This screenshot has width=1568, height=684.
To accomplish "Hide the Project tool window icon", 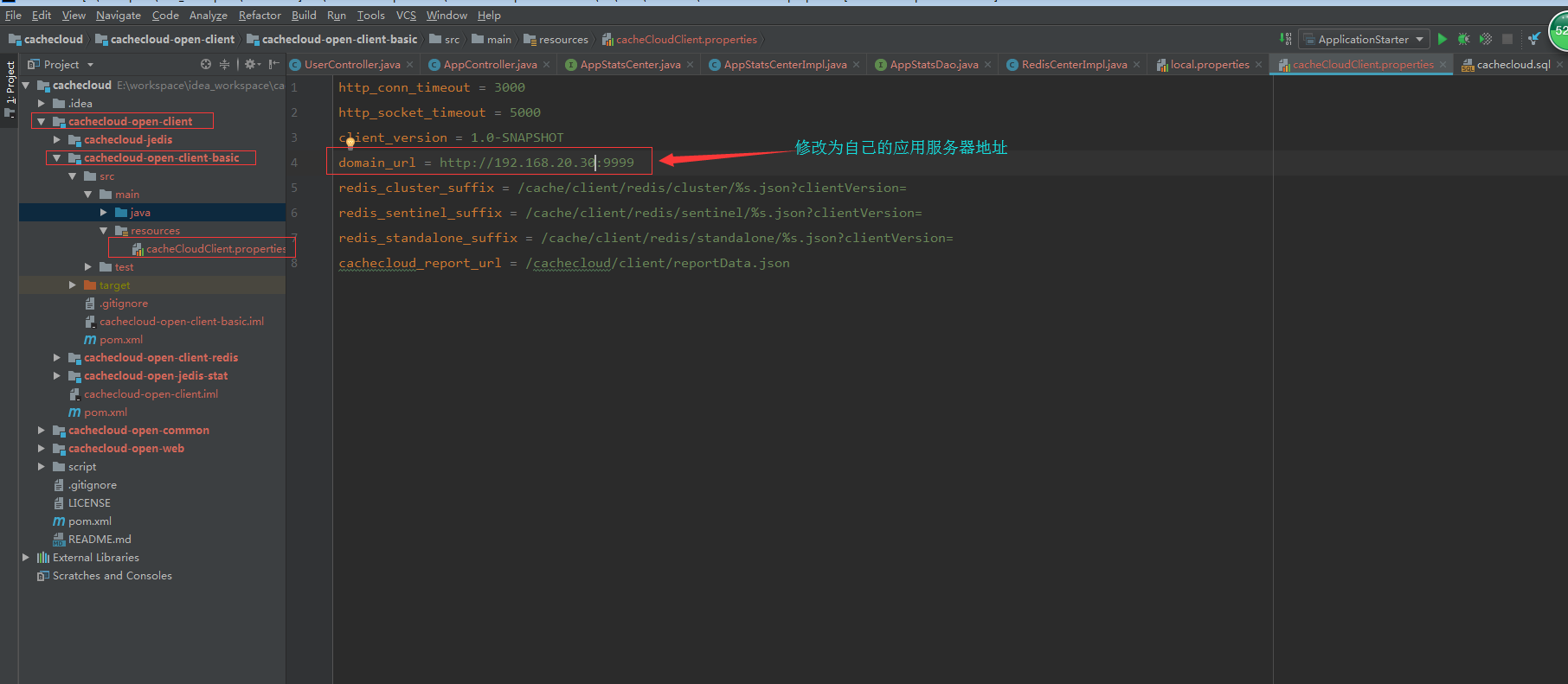I will [x=274, y=64].
